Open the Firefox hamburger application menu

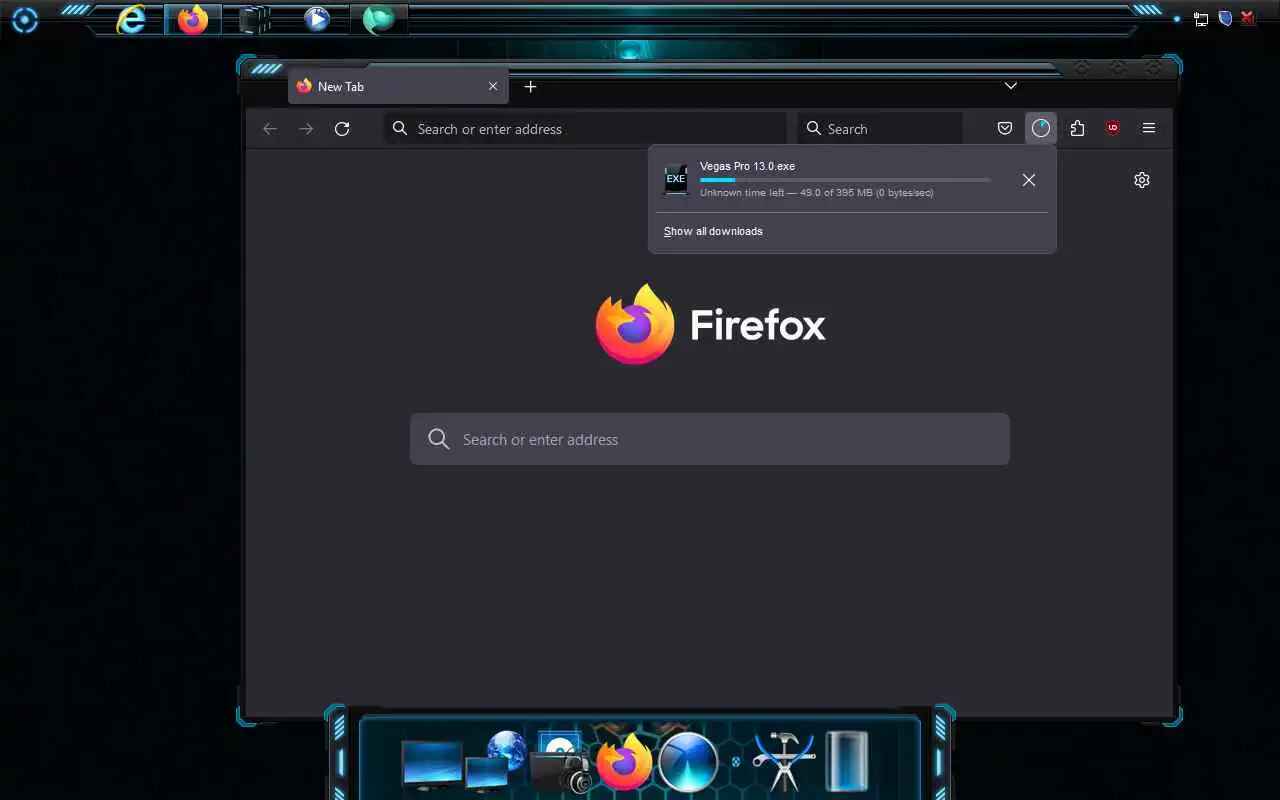[x=1149, y=128]
